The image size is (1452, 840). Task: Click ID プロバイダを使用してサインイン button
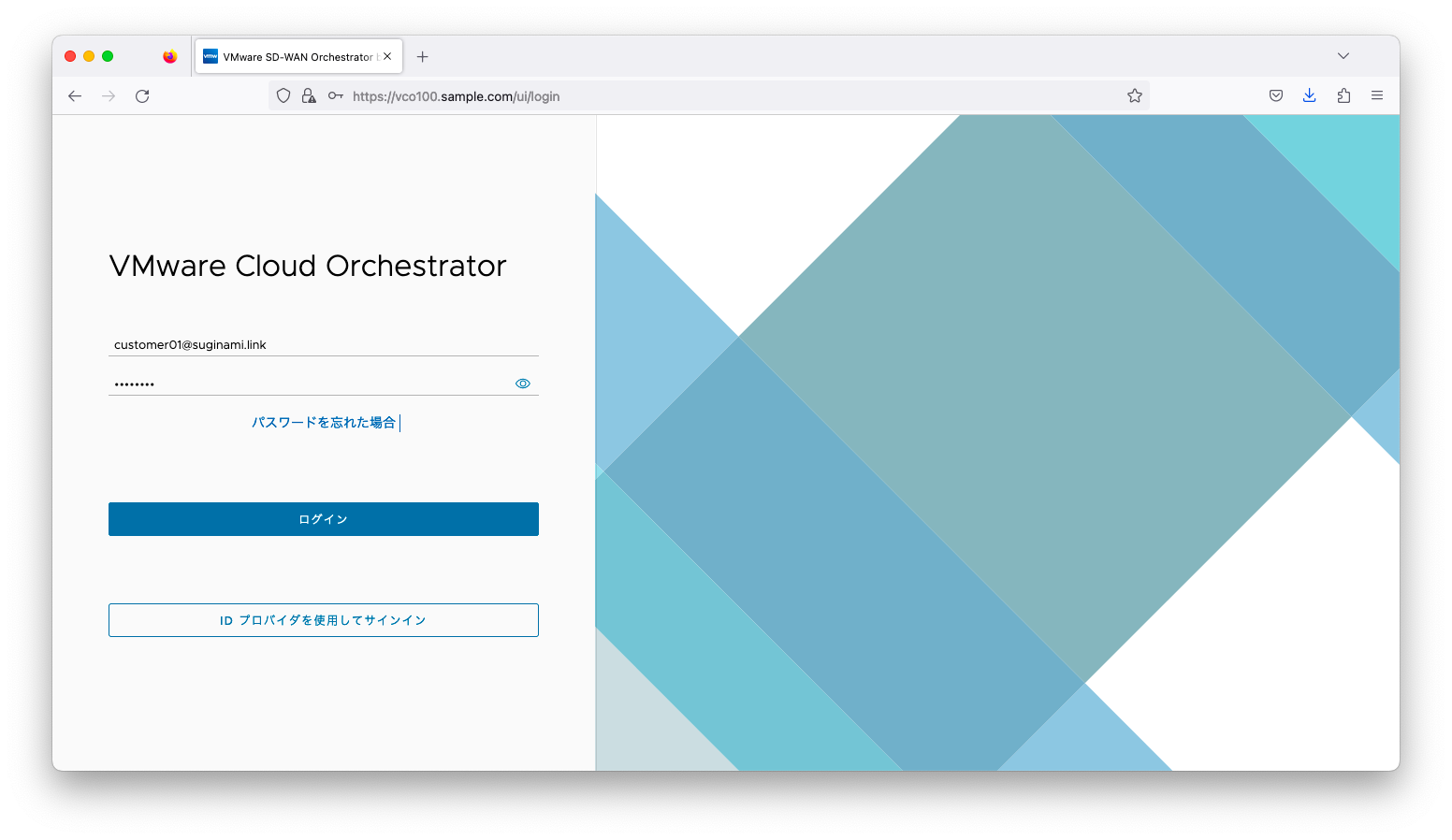click(x=324, y=620)
